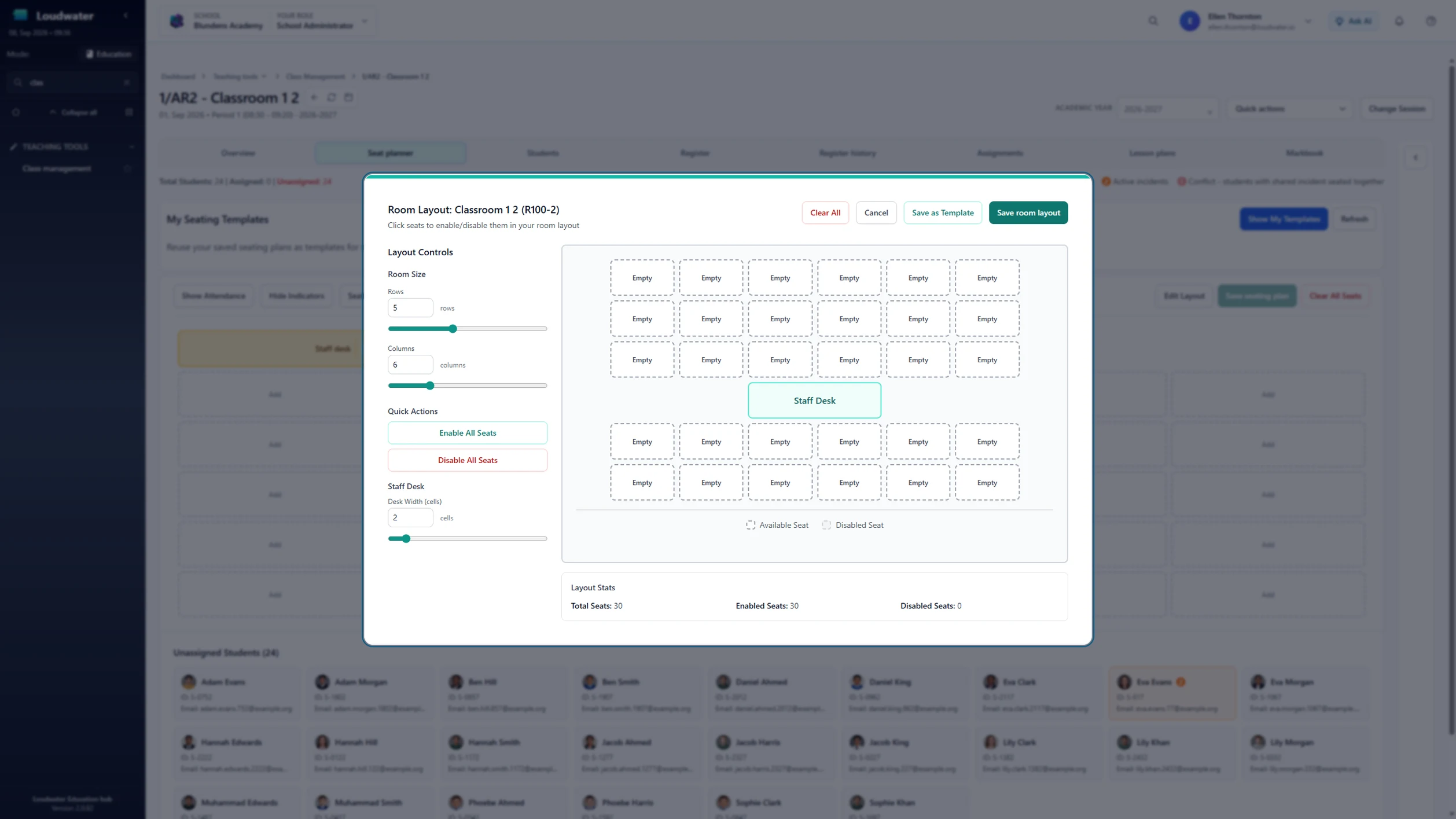Enable All Seats quick action
Screen dimensions: 1456x819
(467, 432)
